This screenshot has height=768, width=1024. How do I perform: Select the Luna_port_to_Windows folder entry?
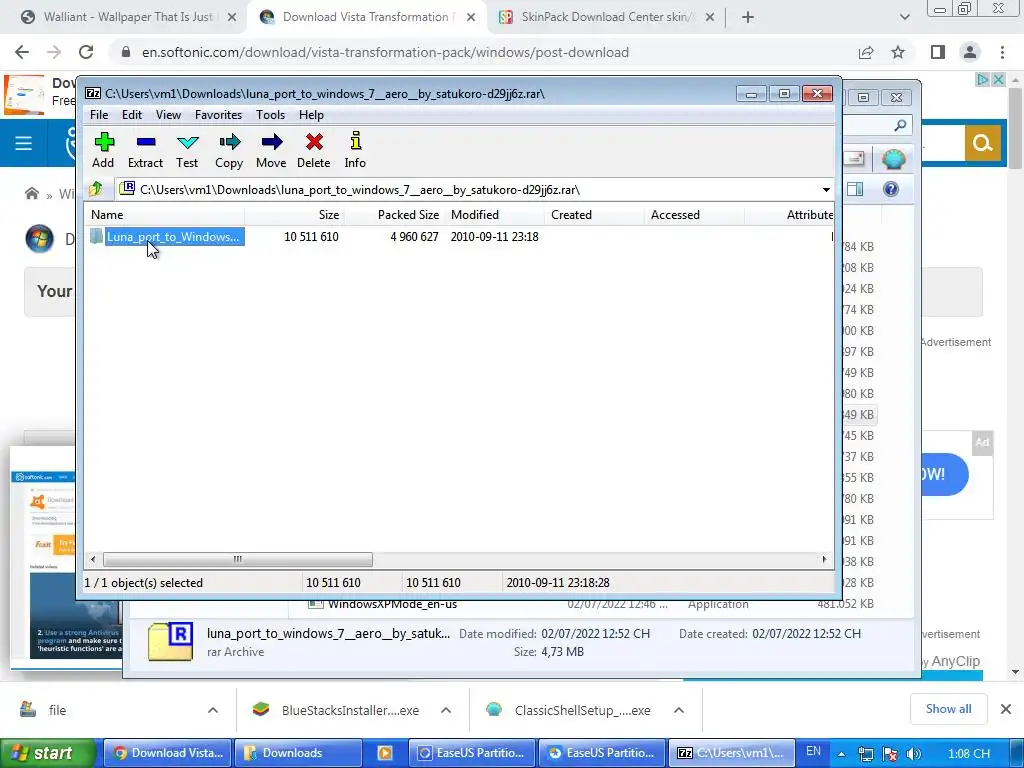(x=167, y=236)
